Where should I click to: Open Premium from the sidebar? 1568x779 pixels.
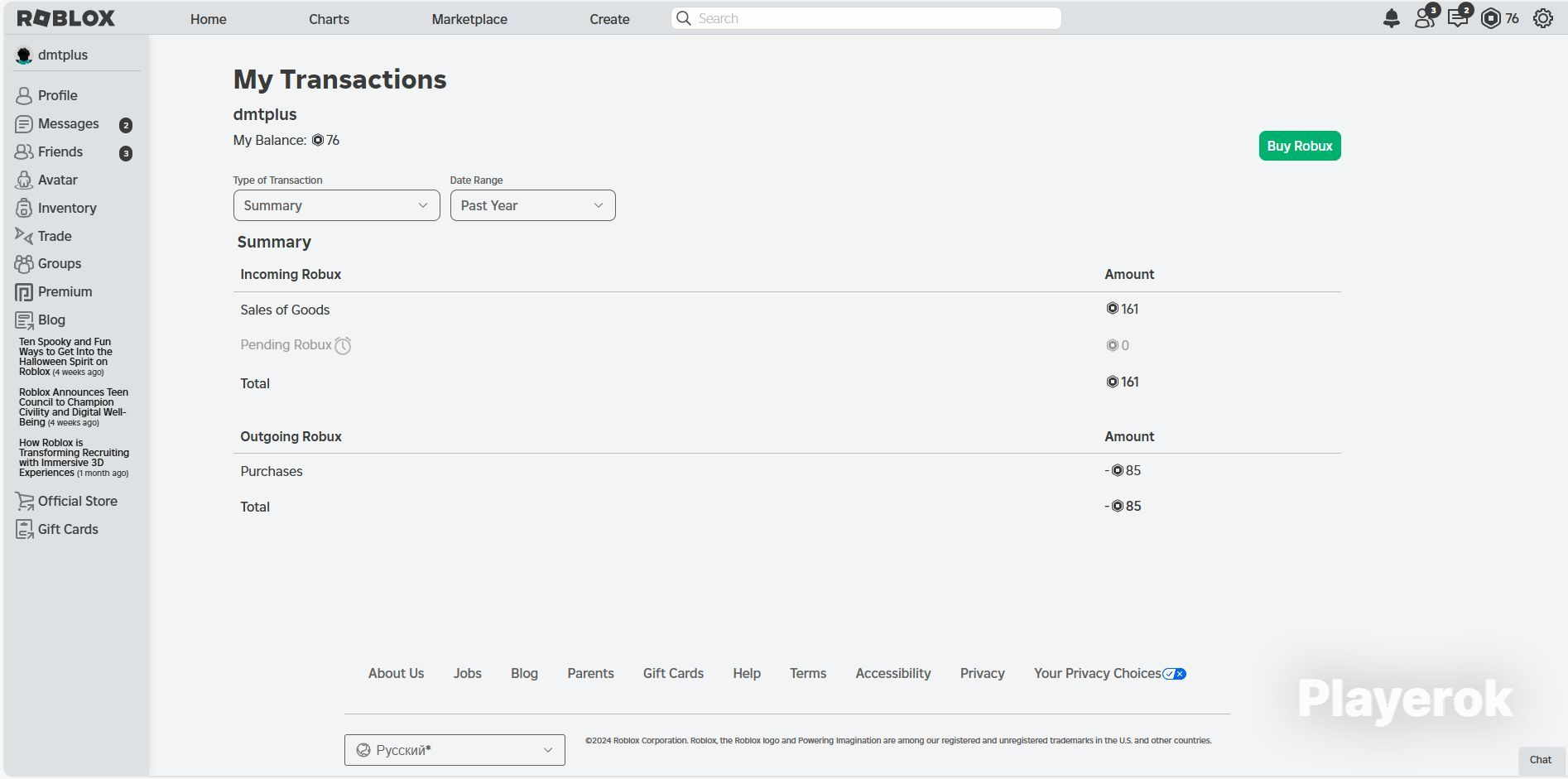[x=65, y=292]
